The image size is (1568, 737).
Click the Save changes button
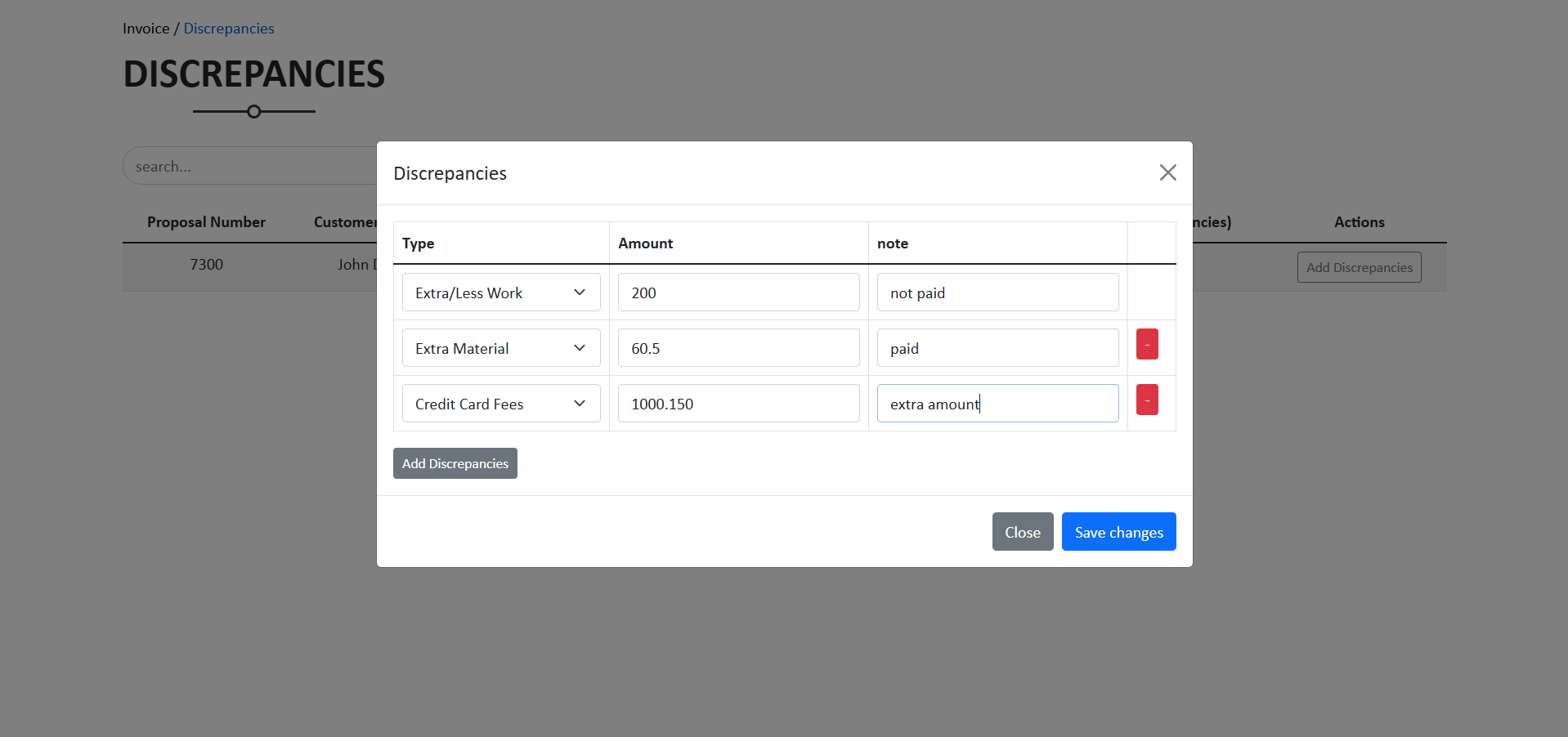(1118, 532)
